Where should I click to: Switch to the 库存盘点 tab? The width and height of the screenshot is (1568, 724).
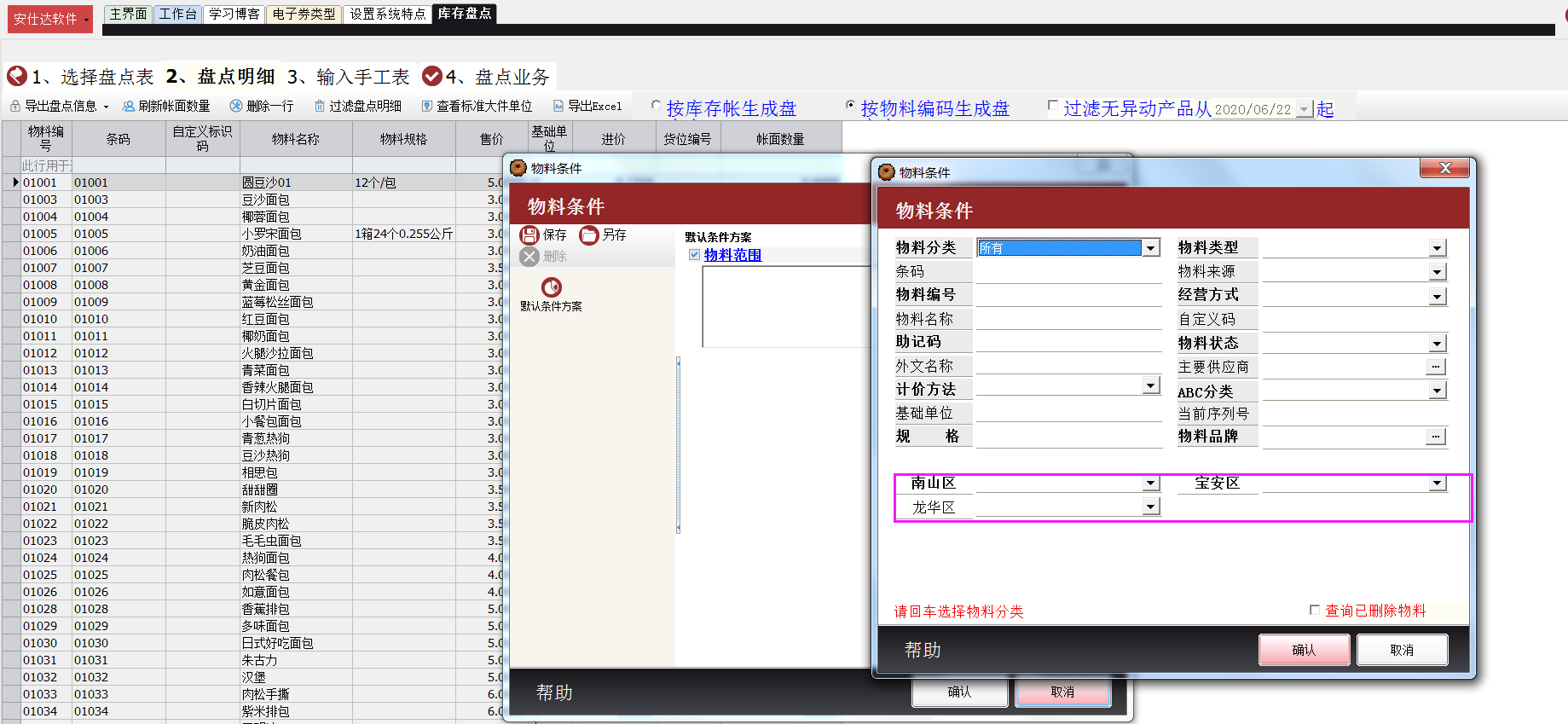click(464, 14)
